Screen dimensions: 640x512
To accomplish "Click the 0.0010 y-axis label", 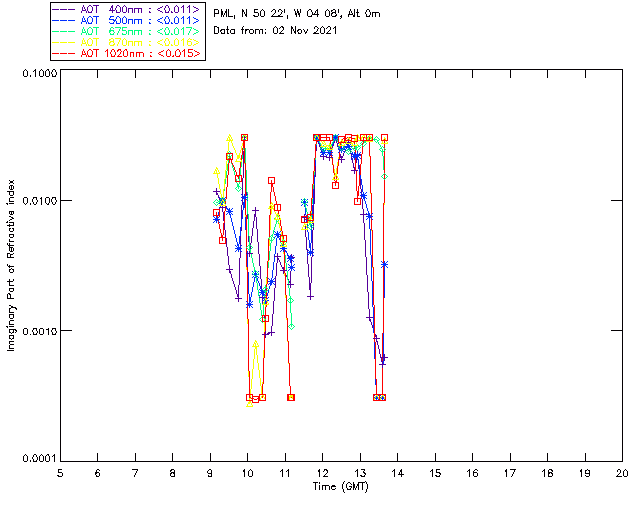I will (39, 331).
